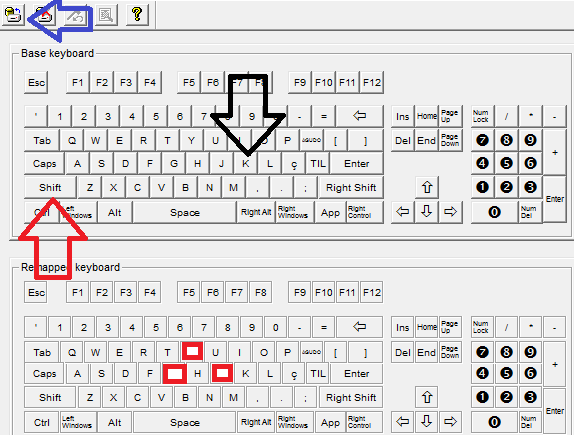Pick Num Del key on Remapped keyboard
The height and width of the screenshot is (435, 574).
click(x=530, y=422)
